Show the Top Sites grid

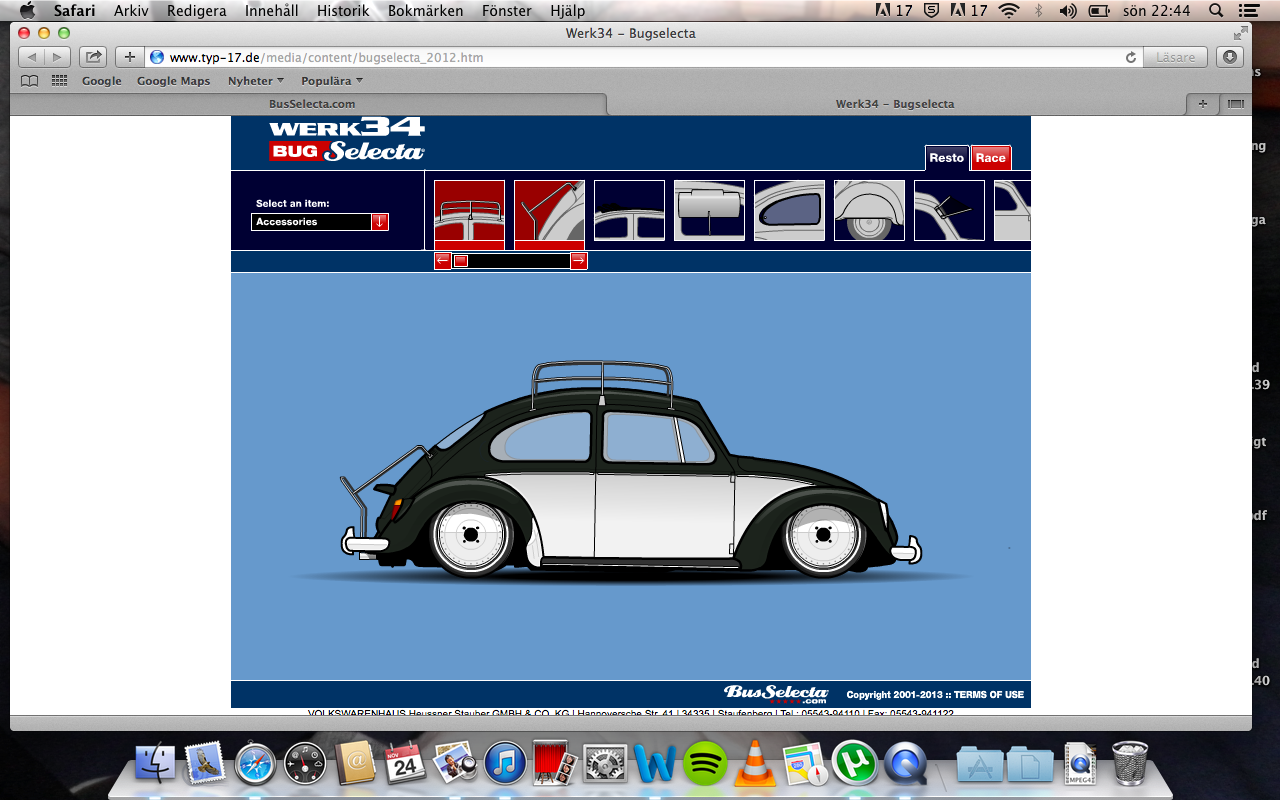pos(59,81)
